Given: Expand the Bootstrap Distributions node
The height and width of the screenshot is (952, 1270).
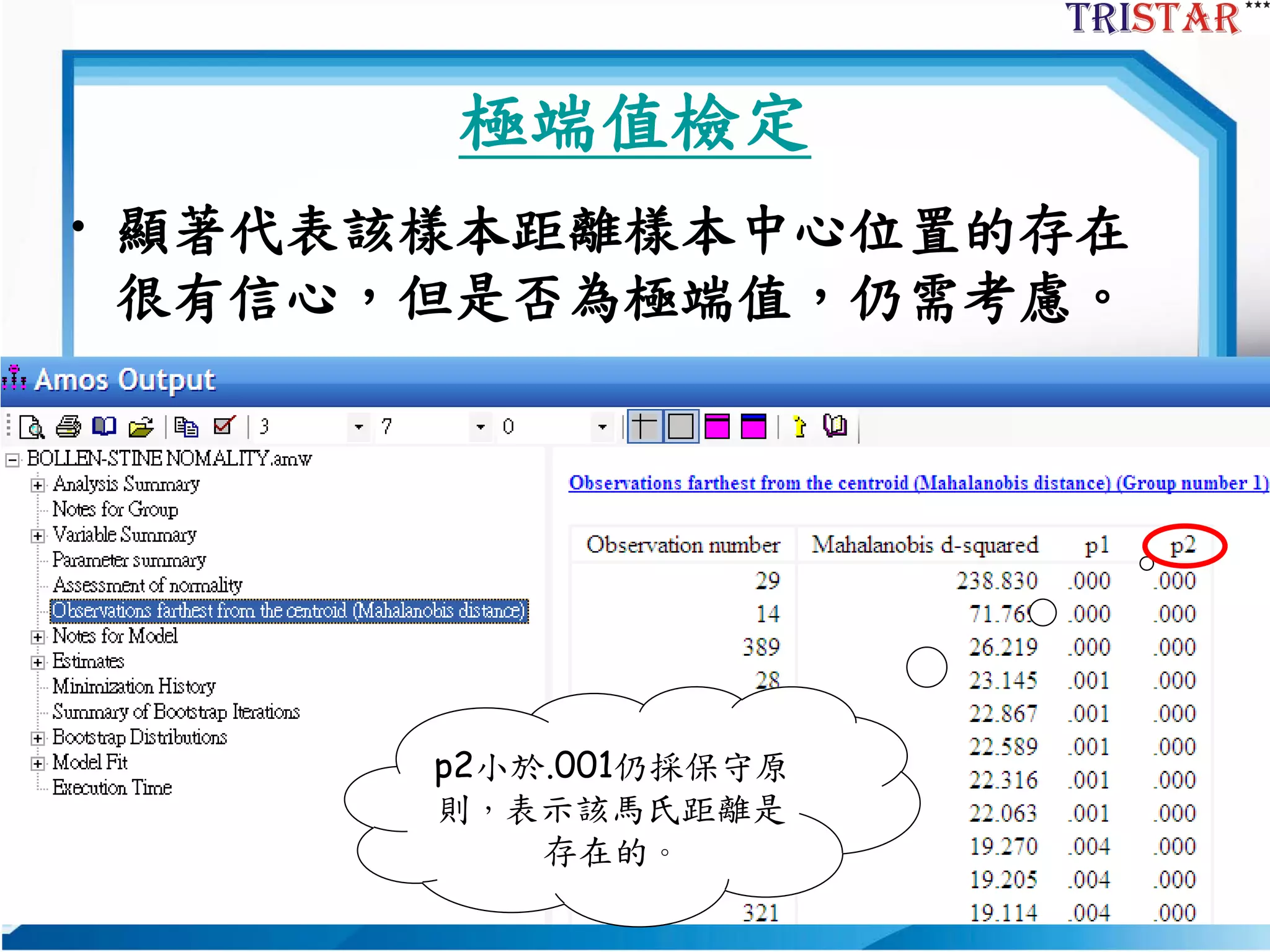Looking at the screenshot, I should pyautogui.click(x=38, y=738).
